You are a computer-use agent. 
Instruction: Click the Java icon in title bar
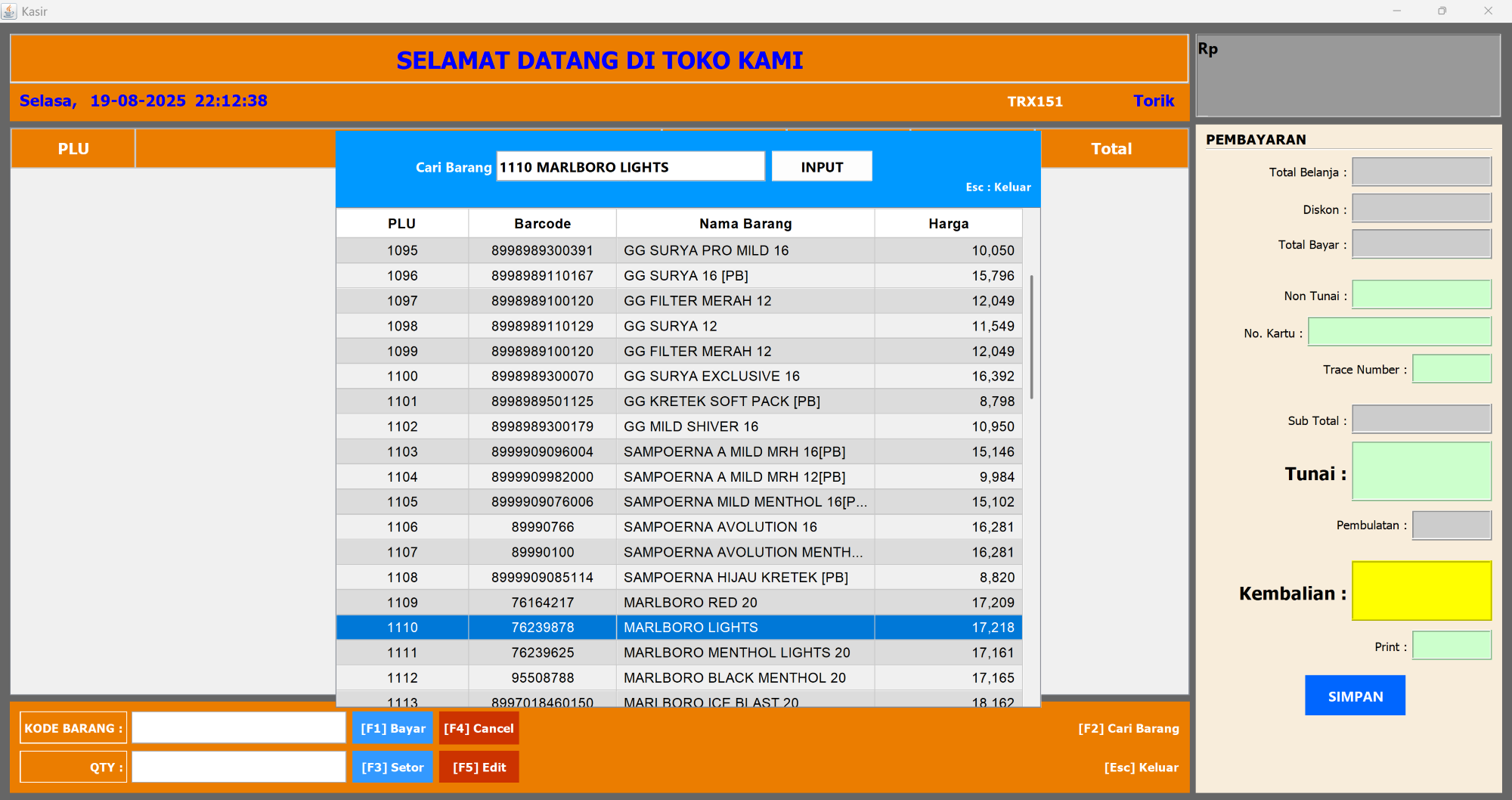[x=10, y=11]
